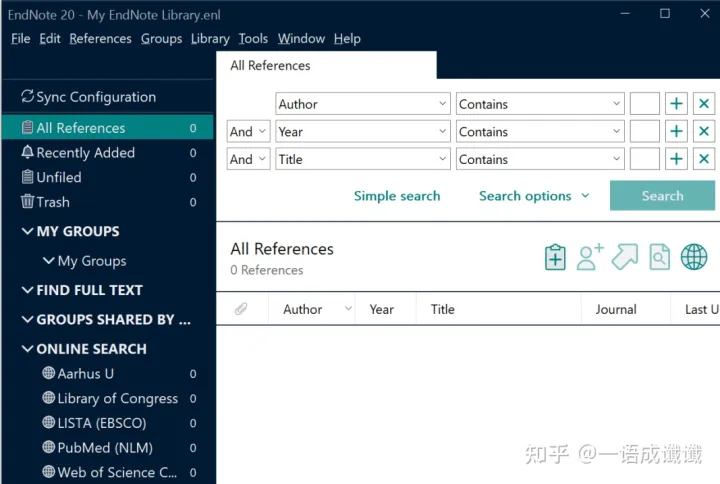Screen dimensions: 720x484
Task: Collapse the FIND FULL TEXT section
Action: coord(28,290)
